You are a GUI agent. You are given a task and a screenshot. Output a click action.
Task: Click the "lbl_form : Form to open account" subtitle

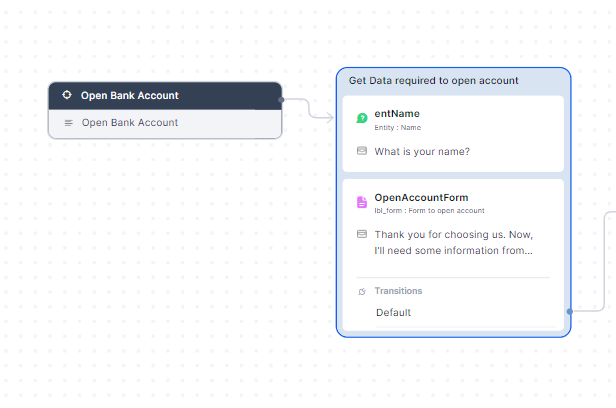429,211
